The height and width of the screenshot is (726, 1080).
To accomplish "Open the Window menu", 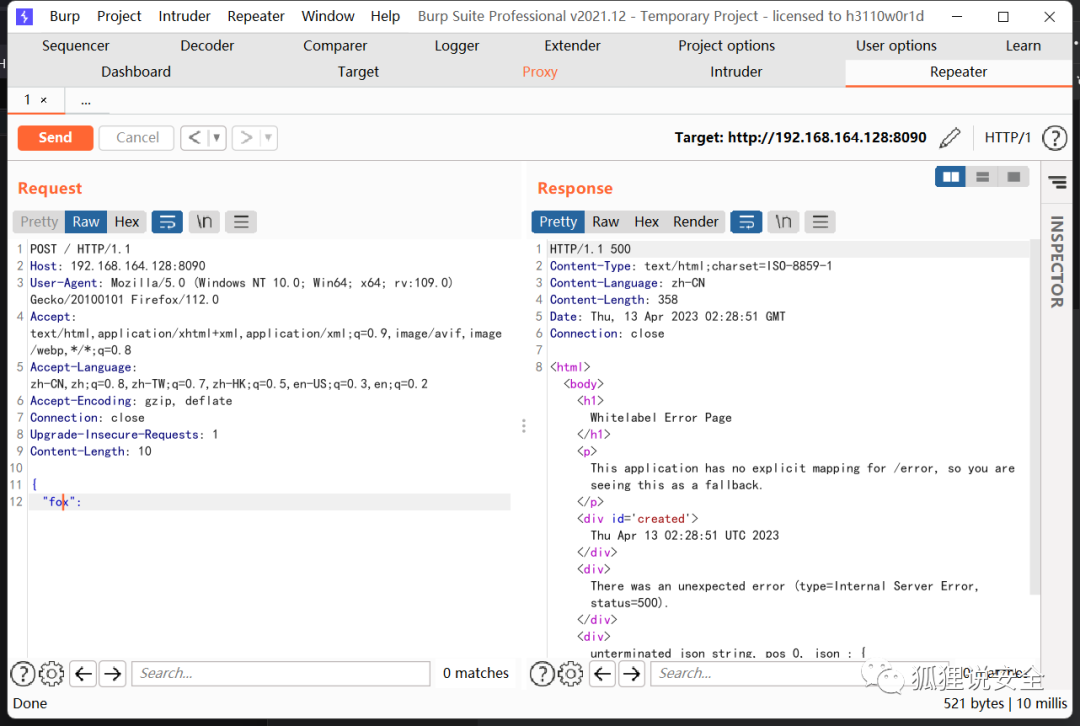I will 328,16.
